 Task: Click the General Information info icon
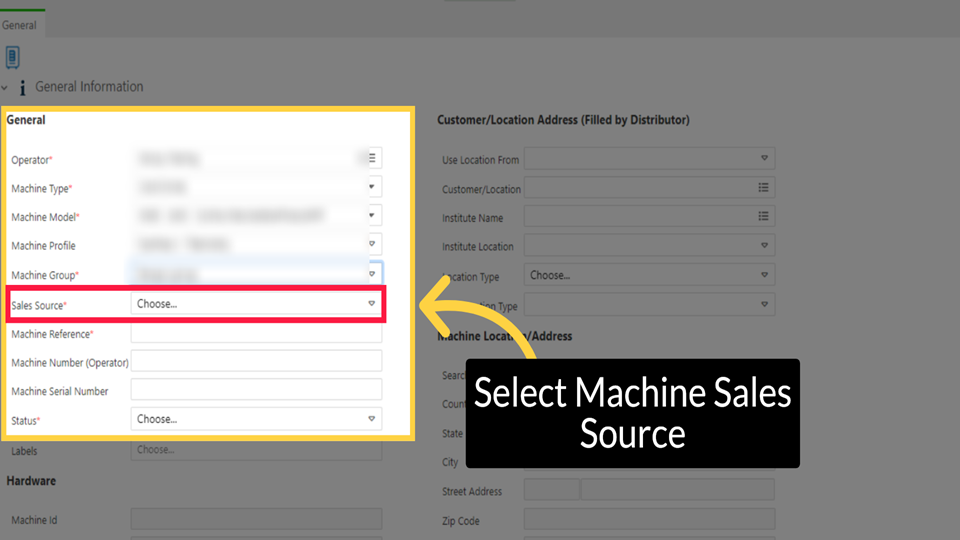(x=22, y=88)
